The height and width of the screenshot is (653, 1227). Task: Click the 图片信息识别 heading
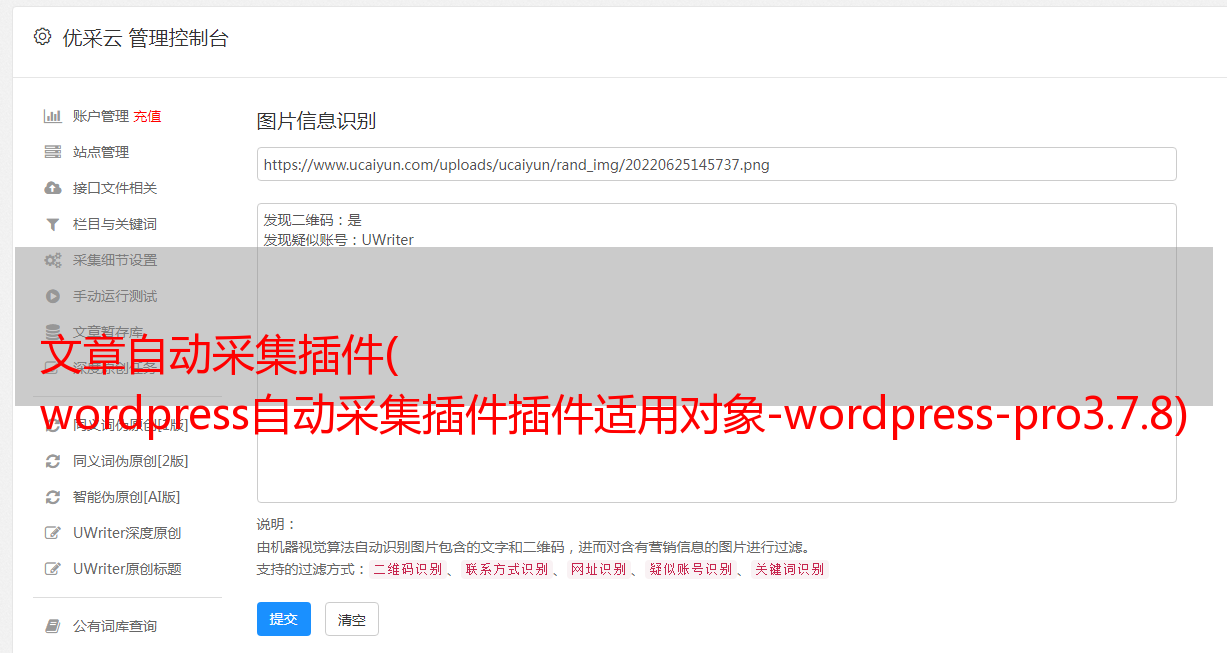pyautogui.click(x=316, y=121)
